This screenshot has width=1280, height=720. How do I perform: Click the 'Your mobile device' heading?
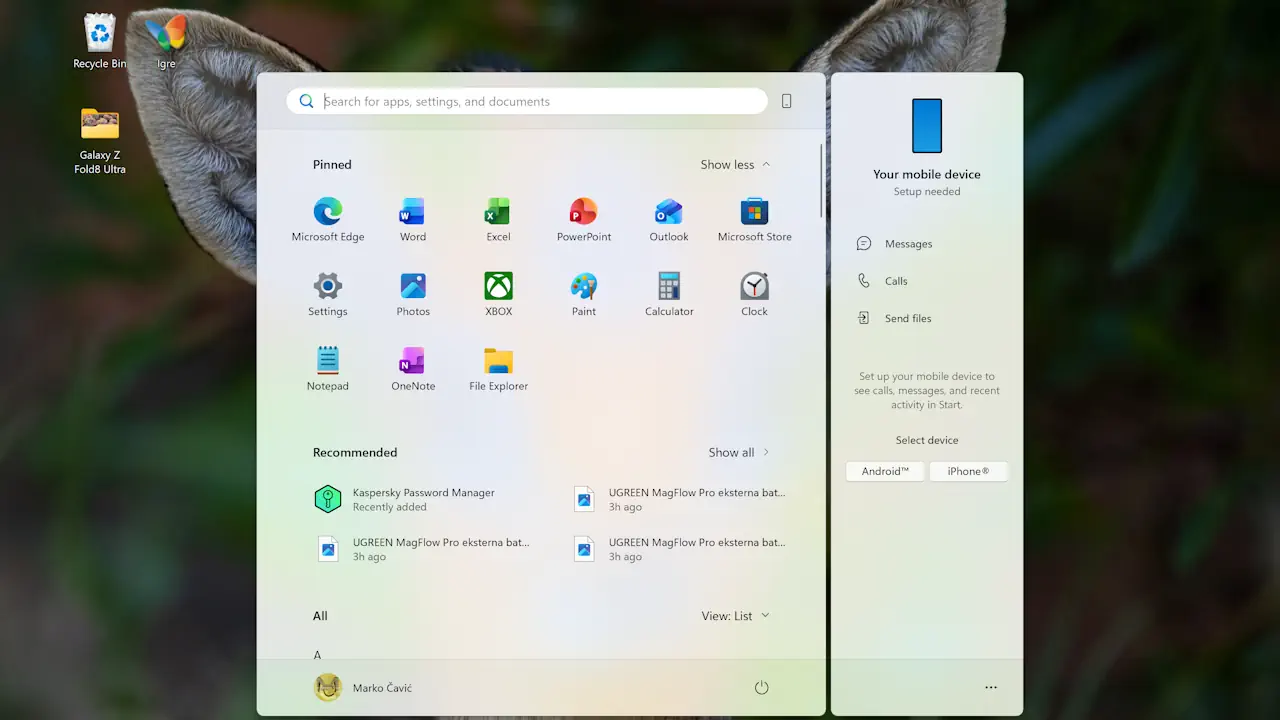point(927,174)
